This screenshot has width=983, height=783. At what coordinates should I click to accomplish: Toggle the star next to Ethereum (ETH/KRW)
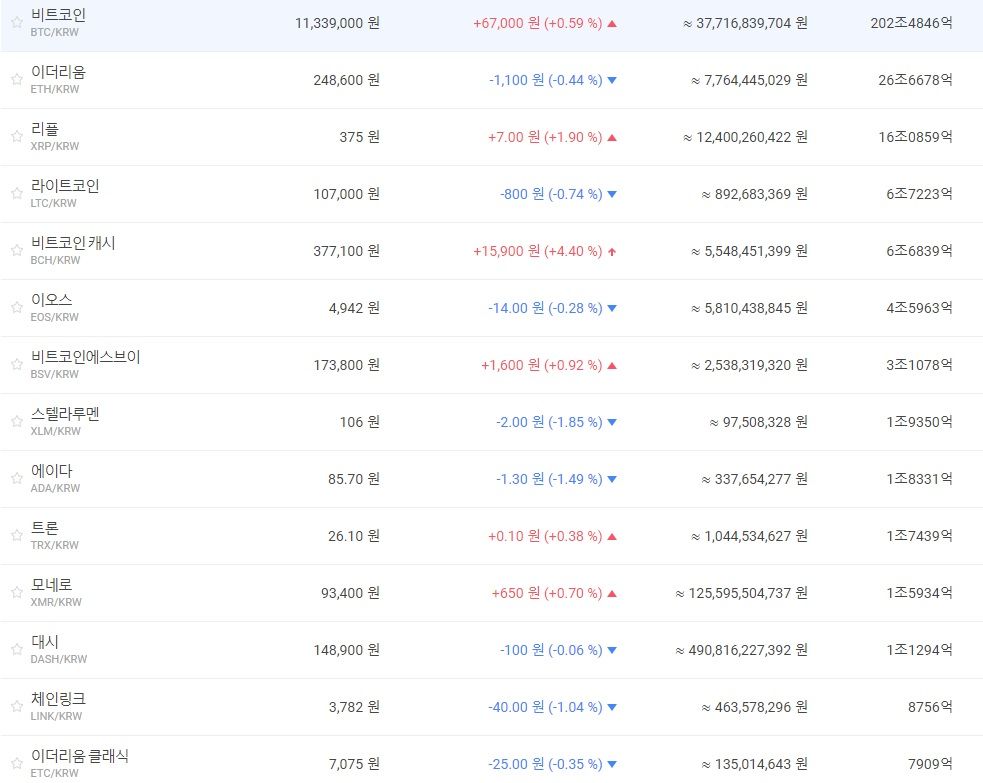click(16, 80)
